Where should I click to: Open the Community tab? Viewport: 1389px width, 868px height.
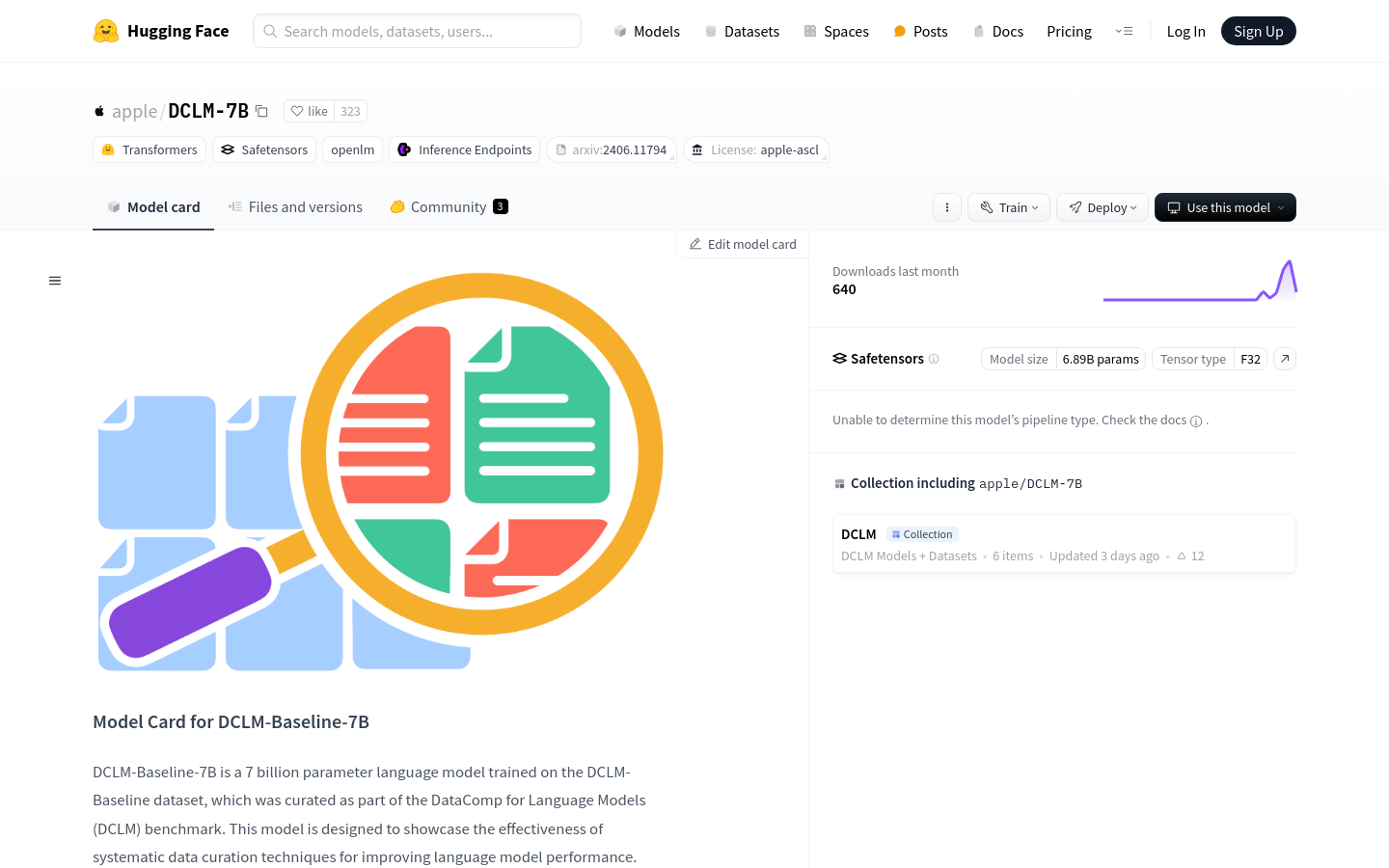[x=449, y=207]
